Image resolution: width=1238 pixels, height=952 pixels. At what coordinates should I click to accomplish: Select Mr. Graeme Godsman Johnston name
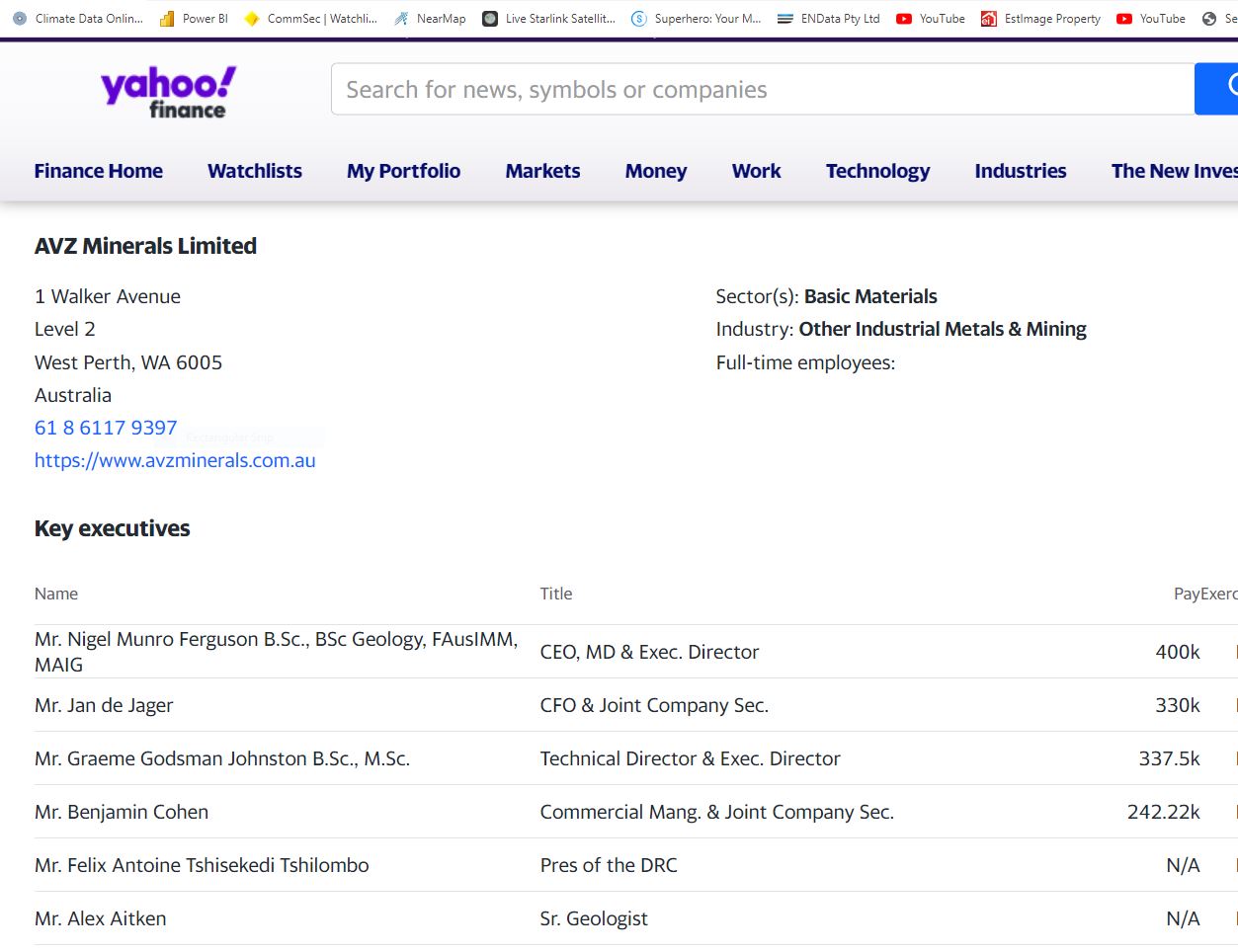point(222,758)
